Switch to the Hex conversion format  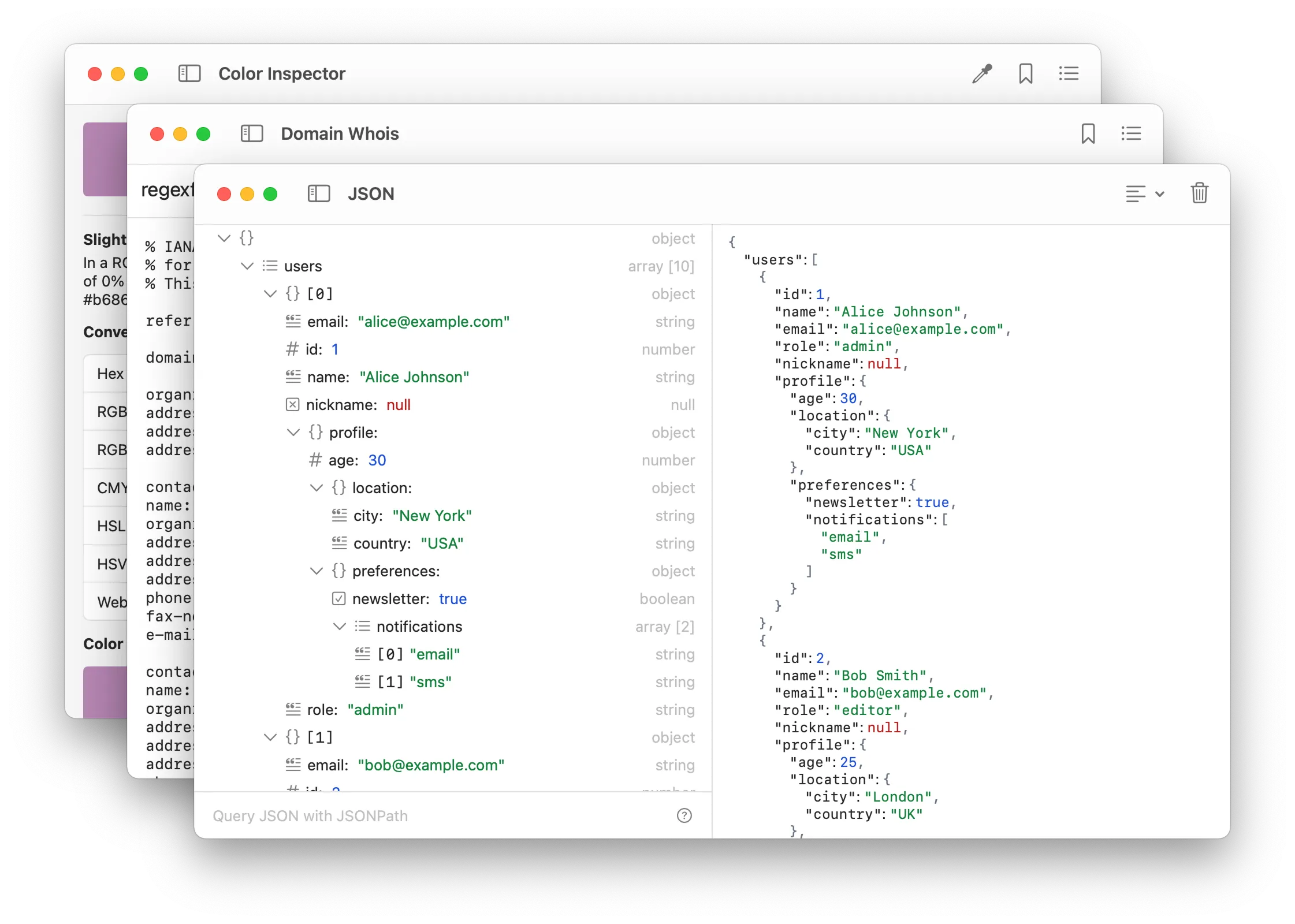point(110,373)
